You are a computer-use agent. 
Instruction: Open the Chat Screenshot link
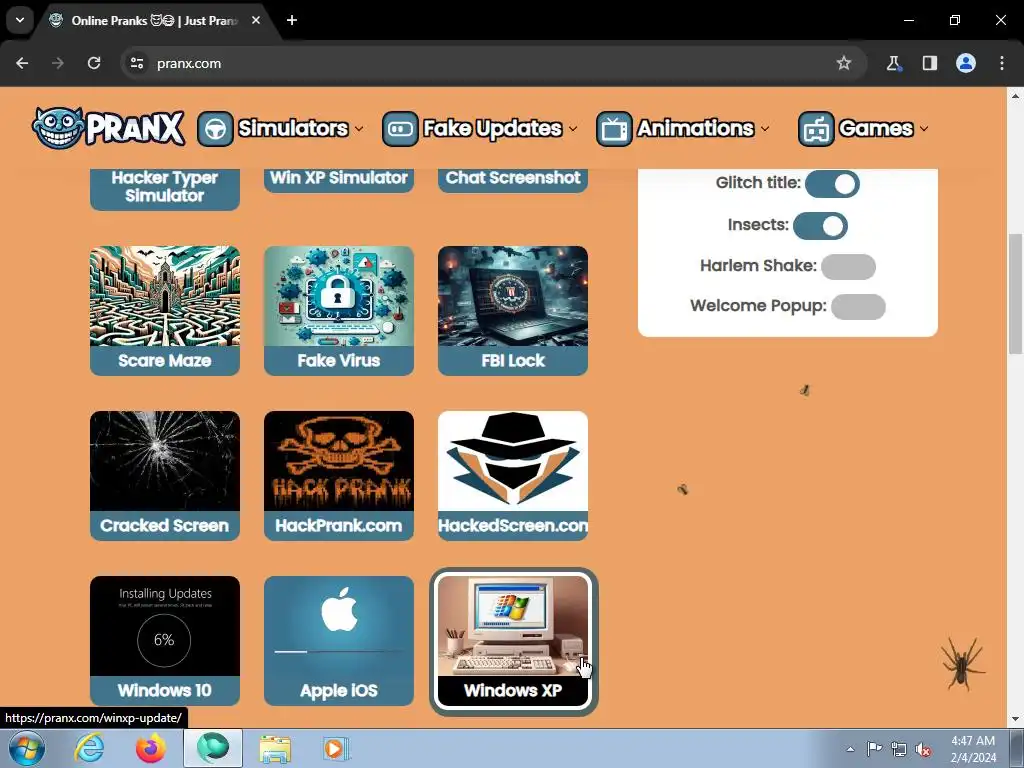513,179
